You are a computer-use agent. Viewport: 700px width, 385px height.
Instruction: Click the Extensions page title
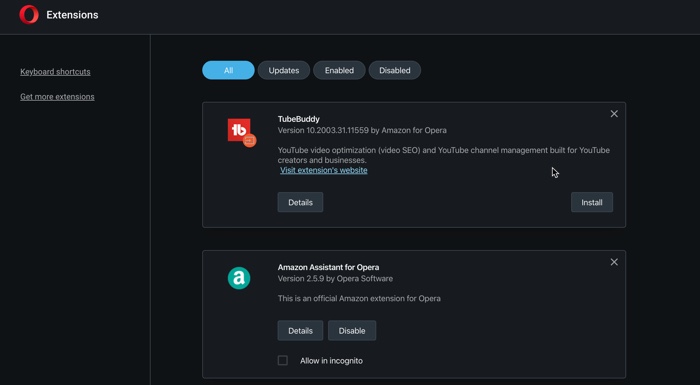[72, 15]
